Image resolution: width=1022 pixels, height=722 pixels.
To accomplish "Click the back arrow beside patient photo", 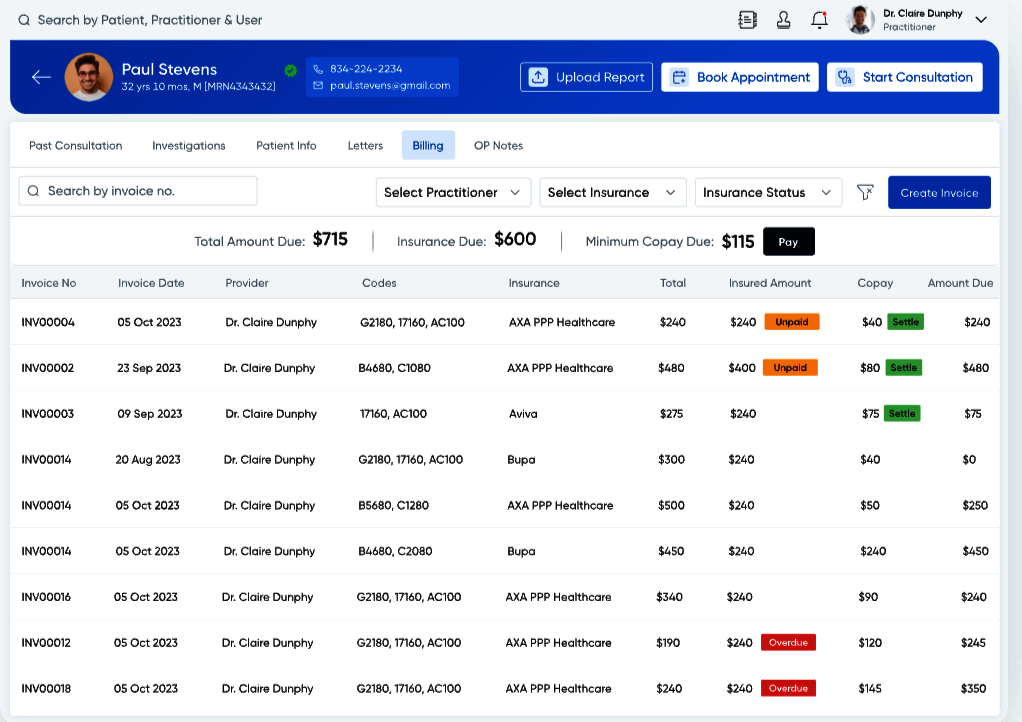I will [41, 77].
